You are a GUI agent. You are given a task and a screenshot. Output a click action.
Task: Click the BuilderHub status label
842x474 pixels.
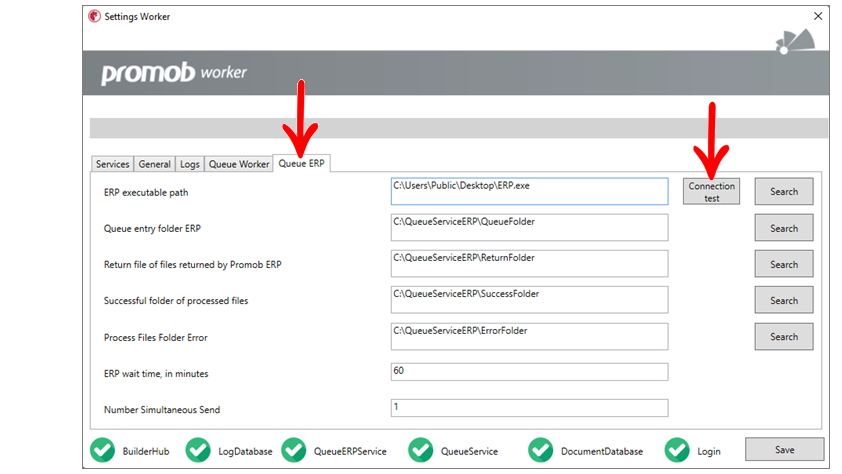coord(146,451)
